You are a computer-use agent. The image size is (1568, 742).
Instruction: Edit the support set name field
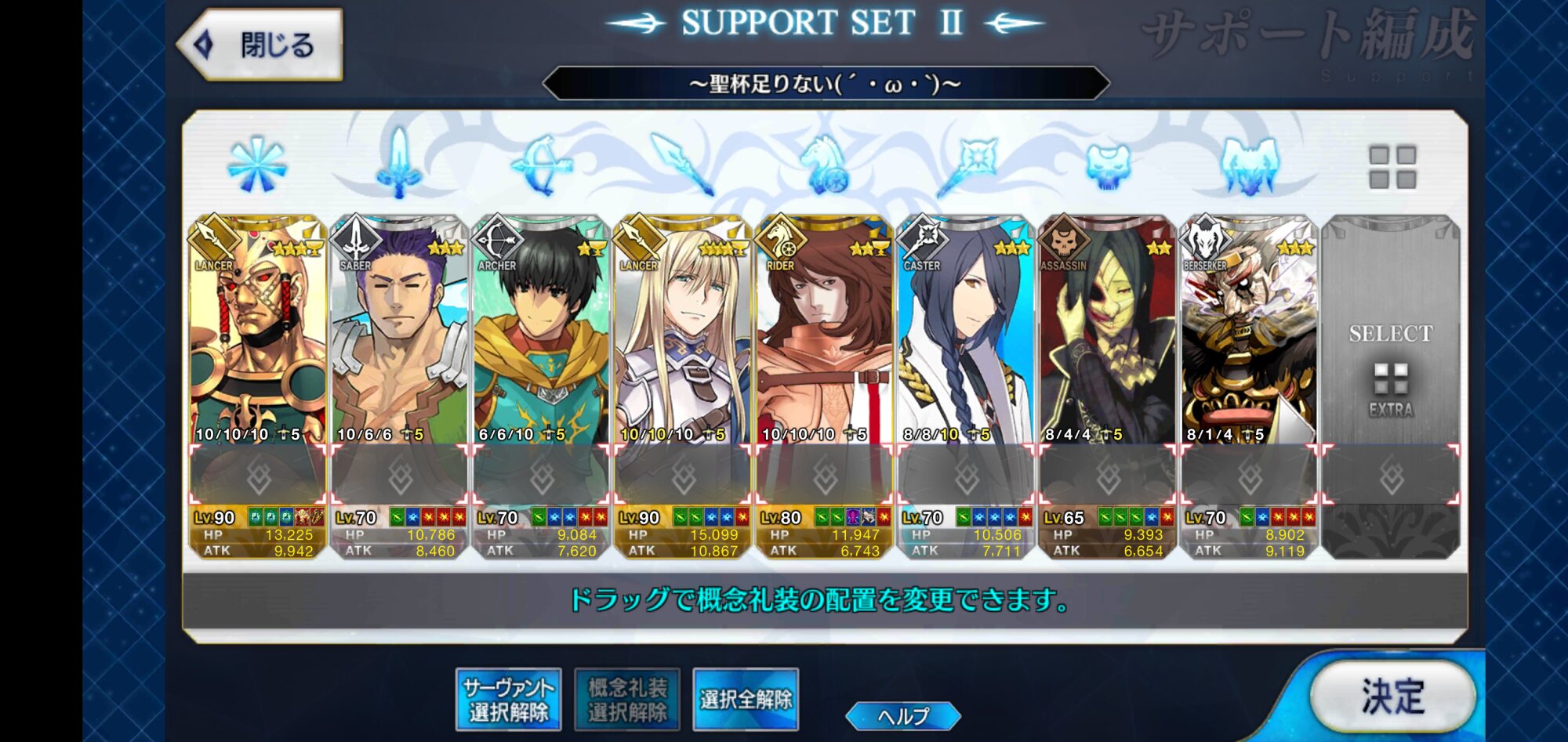(826, 84)
